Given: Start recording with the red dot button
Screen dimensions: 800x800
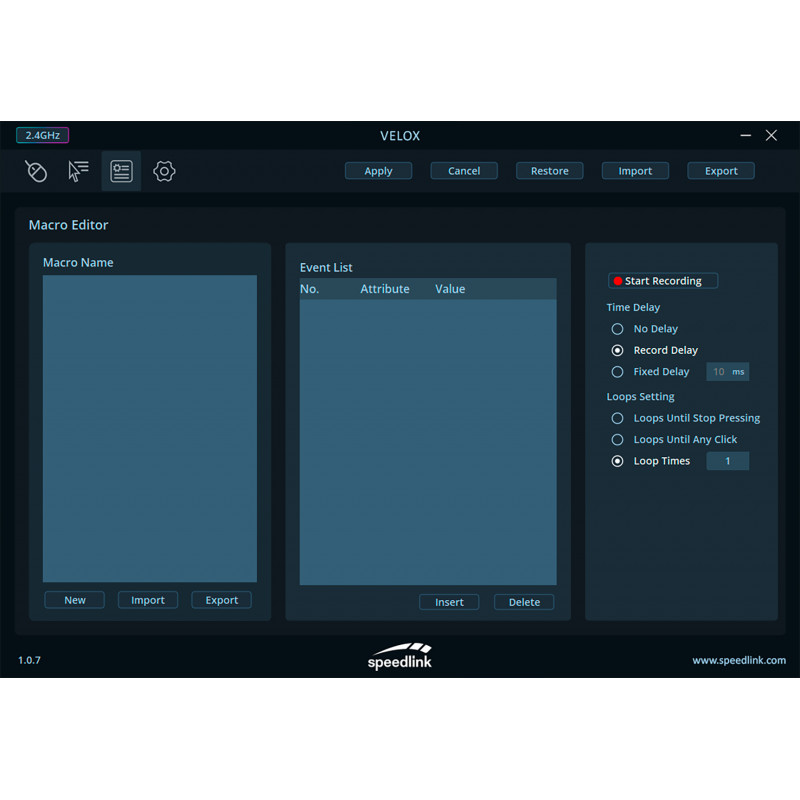Looking at the screenshot, I should pos(662,281).
